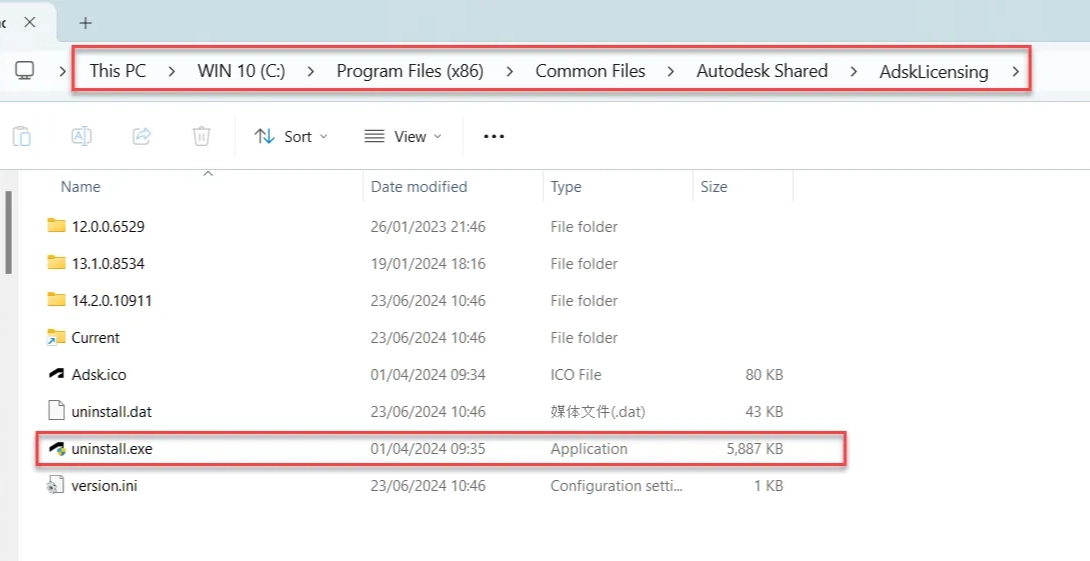This screenshot has height=561, width=1090.
Task: Click the uninstall.exe file name
Action: [x=112, y=448]
